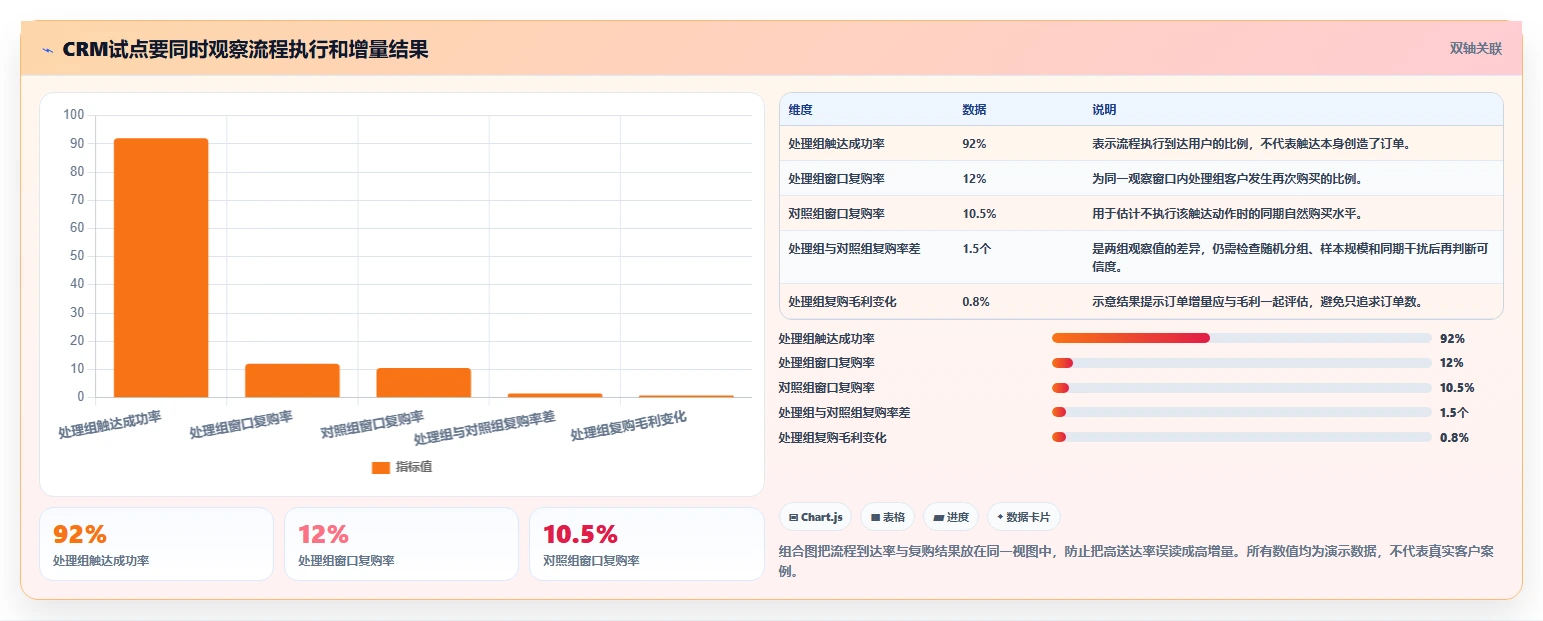Image resolution: width=1543 pixels, height=621 pixels.
Task: Click the 双轴关联 tag in the header
Action: coord(1476,48)
